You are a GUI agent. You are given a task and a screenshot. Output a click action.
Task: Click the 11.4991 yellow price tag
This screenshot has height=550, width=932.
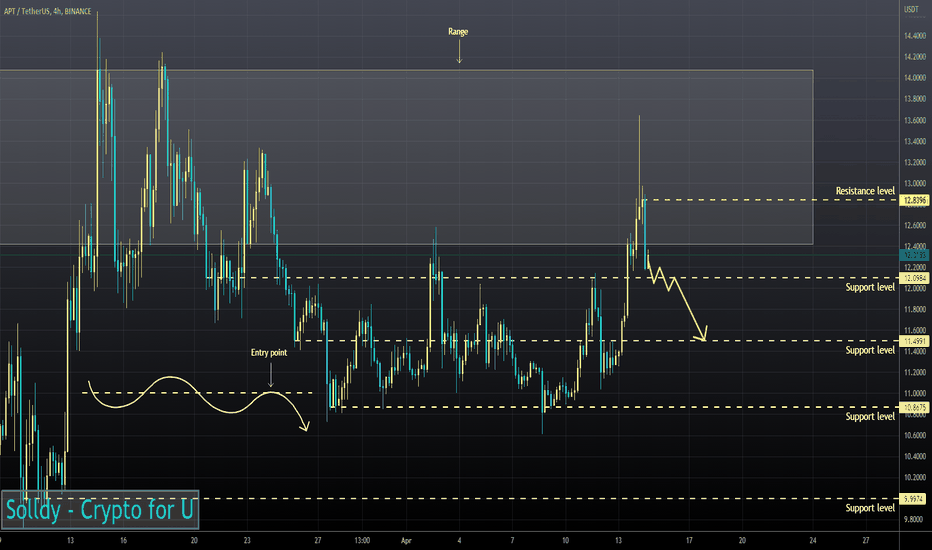click(x=915, y=341)
